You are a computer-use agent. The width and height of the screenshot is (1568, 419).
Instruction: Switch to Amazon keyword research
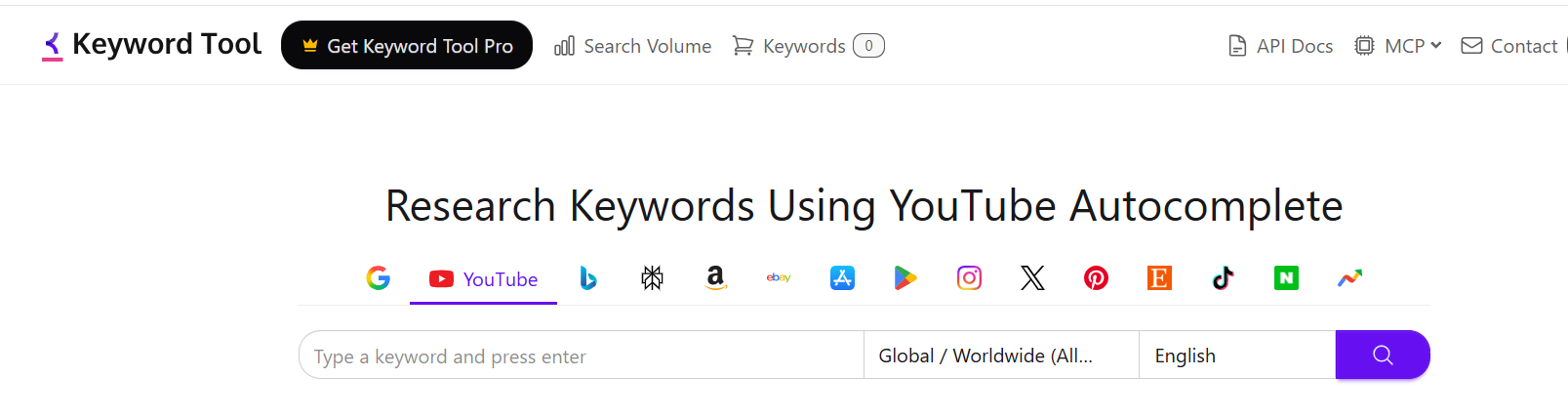[715, 278]
